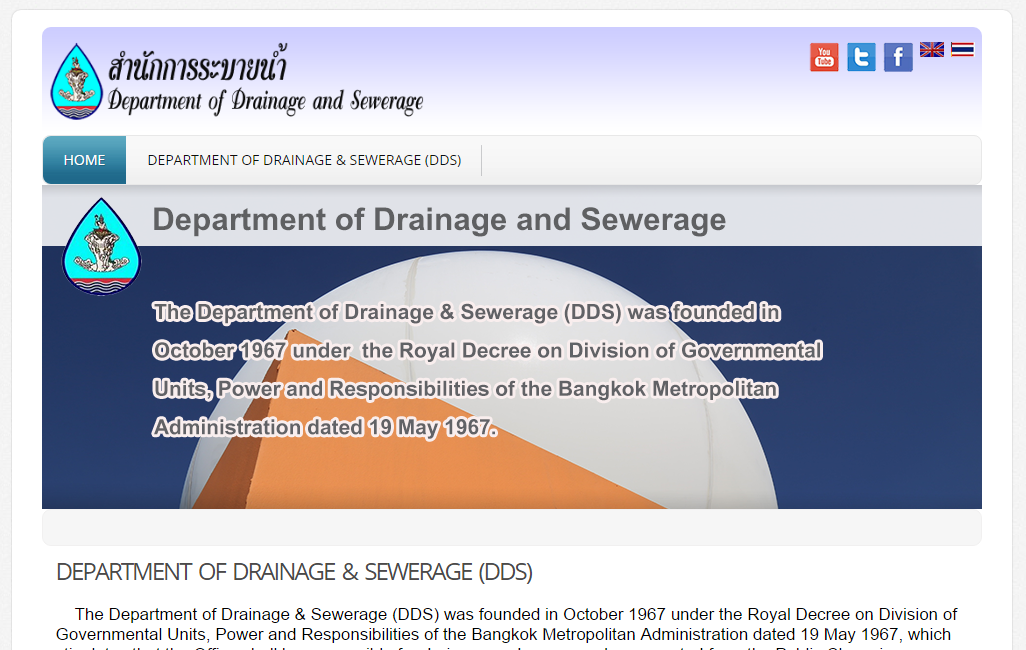Open the Twitter page icon
Image resolution: width=1026 pixels, height=650 pixels.
tap(861, 57)
